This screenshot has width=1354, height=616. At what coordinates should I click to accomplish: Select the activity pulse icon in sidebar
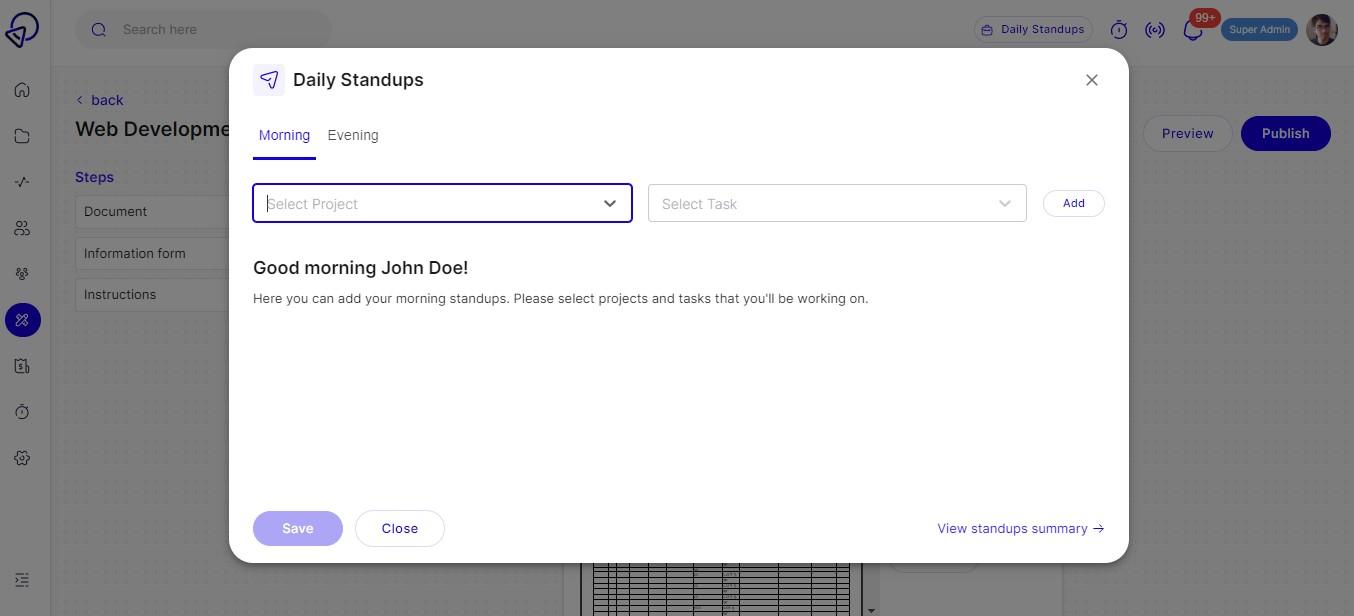21,181
